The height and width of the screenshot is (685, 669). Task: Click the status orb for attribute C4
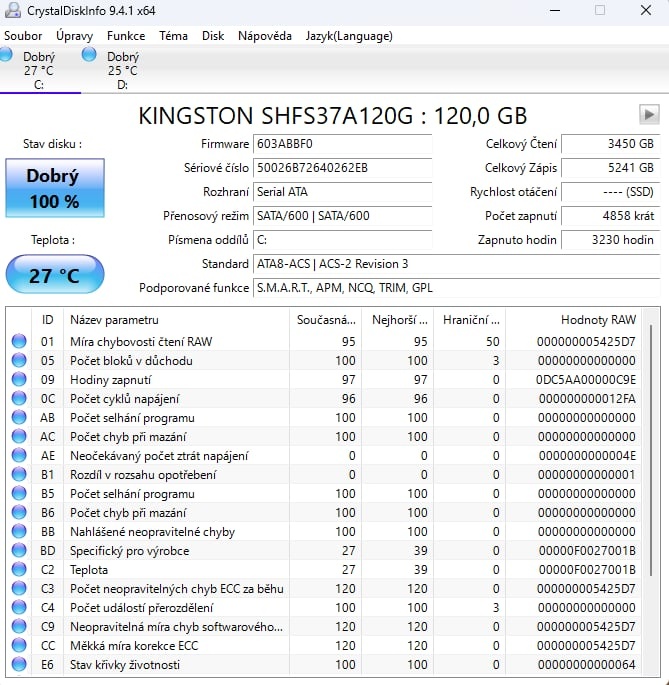pyautogui.click(x=19, y=607)
